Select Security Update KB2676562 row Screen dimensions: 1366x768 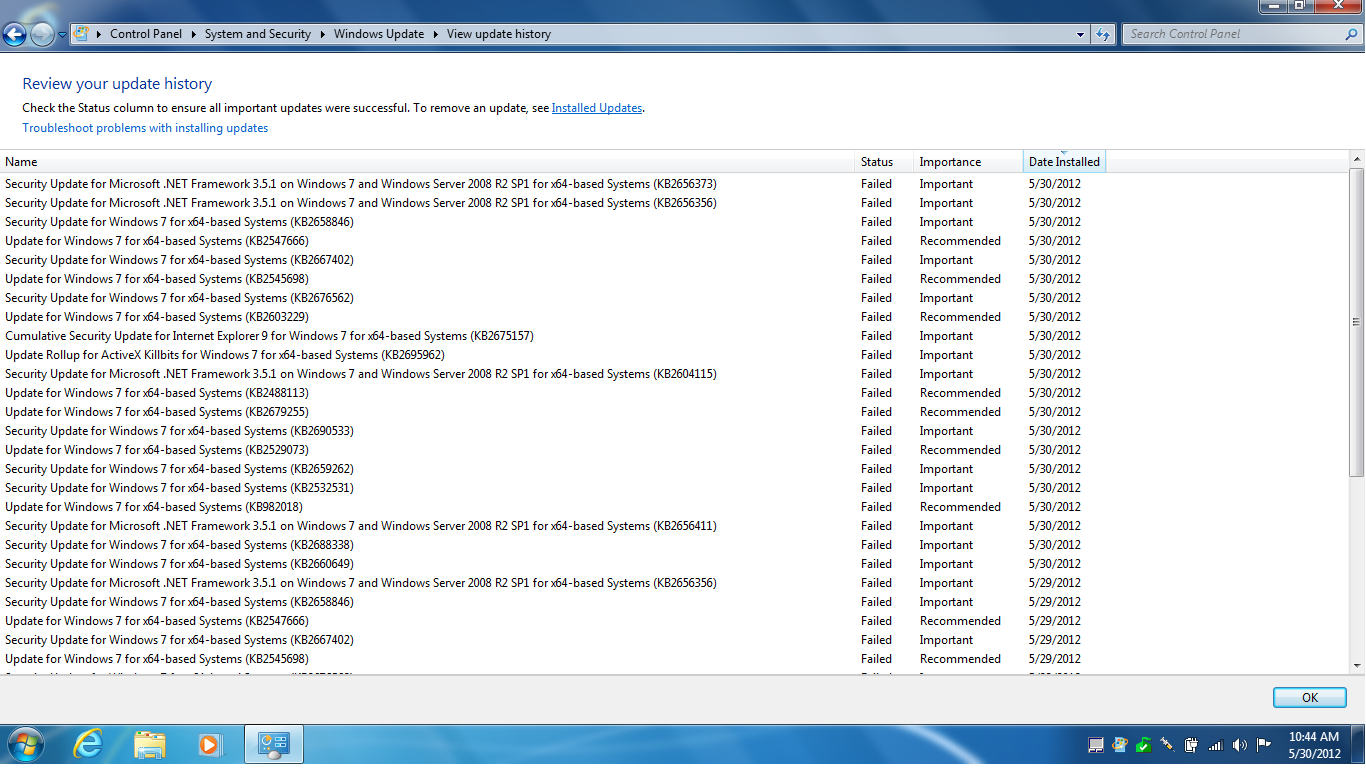tap(553, 298)
